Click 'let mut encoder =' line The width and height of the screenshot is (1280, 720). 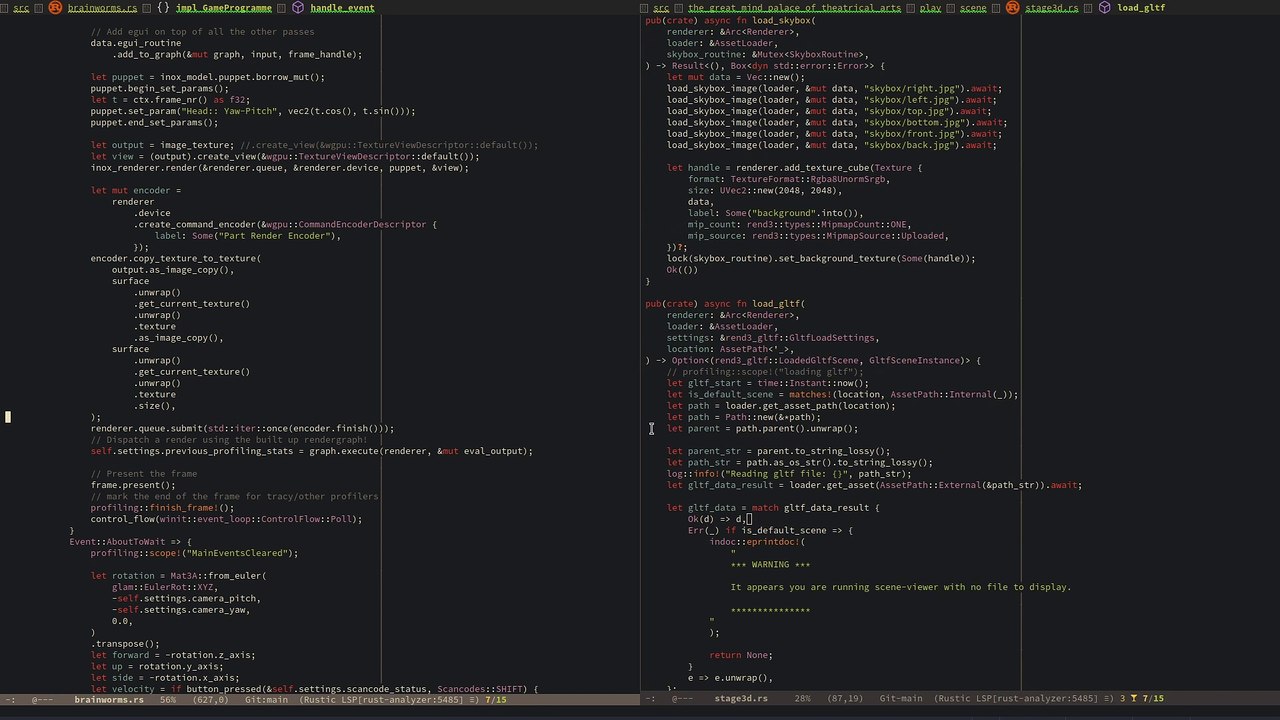(136, 190)
